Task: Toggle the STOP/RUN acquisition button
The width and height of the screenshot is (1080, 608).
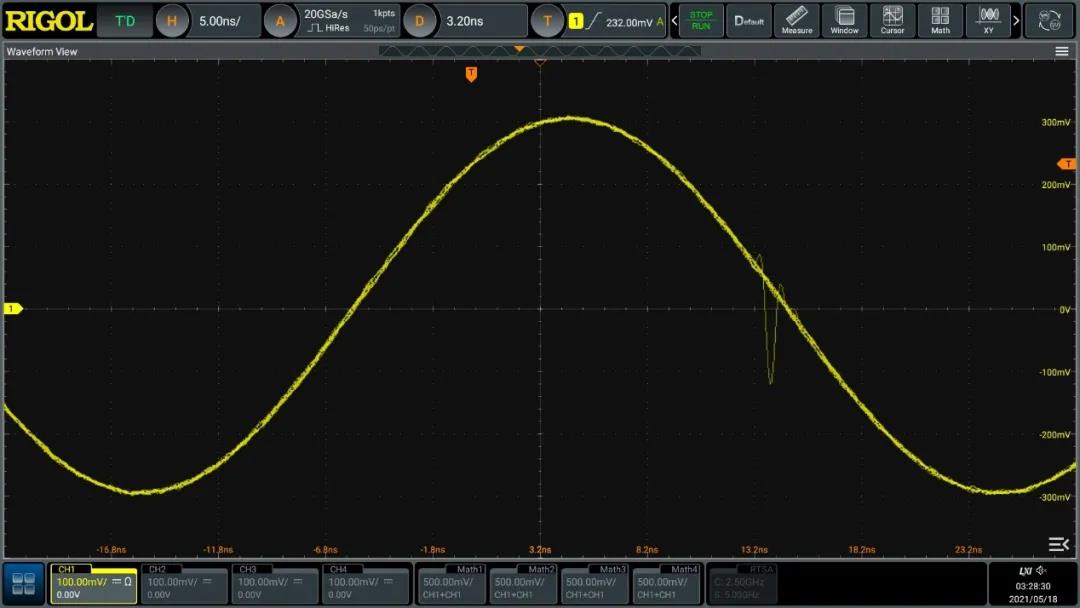Action: [x=701, y=21]
